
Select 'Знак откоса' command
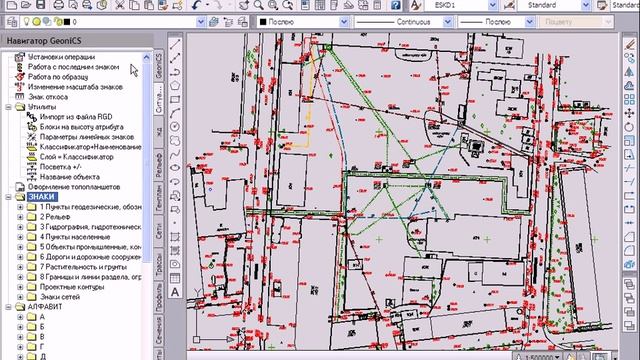48,97
